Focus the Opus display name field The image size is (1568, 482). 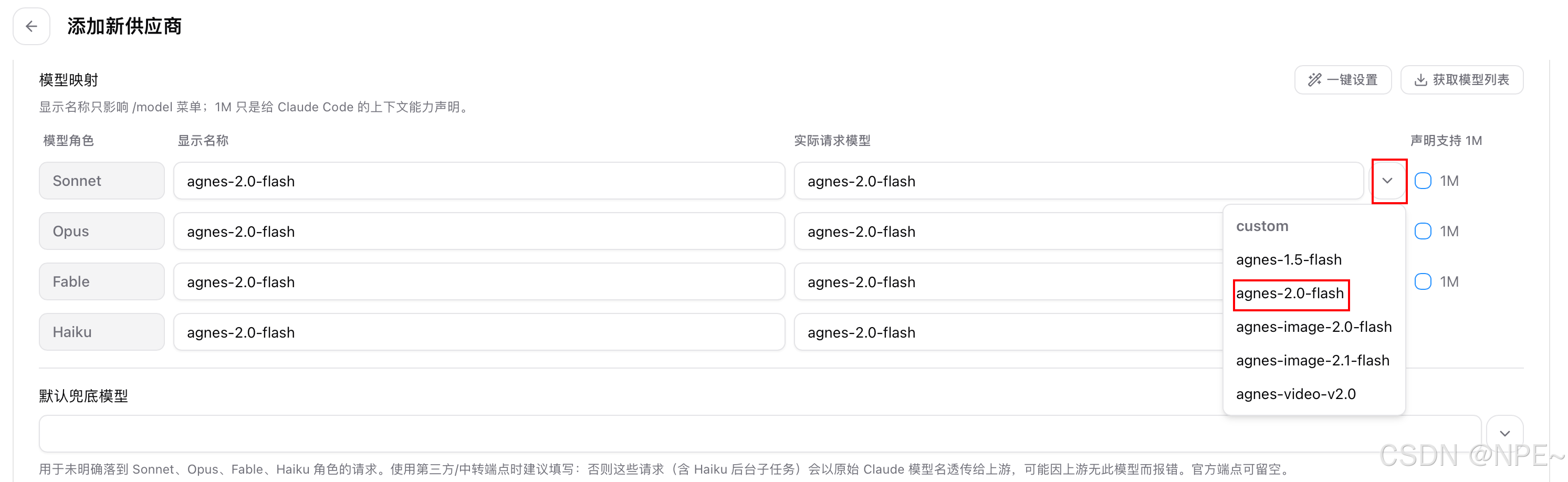[x=479, y=231]
